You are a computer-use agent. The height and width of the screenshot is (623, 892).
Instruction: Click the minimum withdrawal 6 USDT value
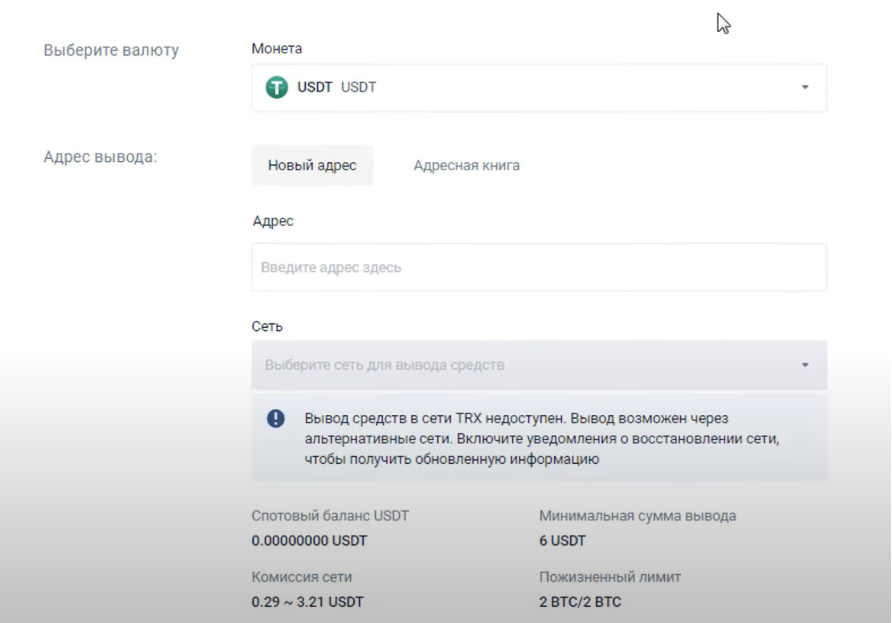562,541
